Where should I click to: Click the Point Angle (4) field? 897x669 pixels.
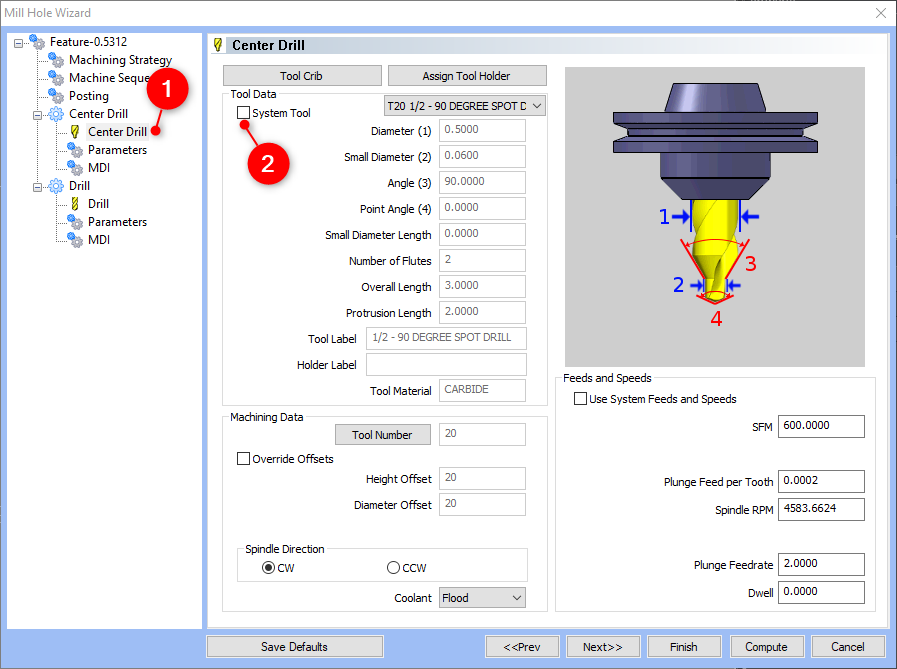pos(482,208)
